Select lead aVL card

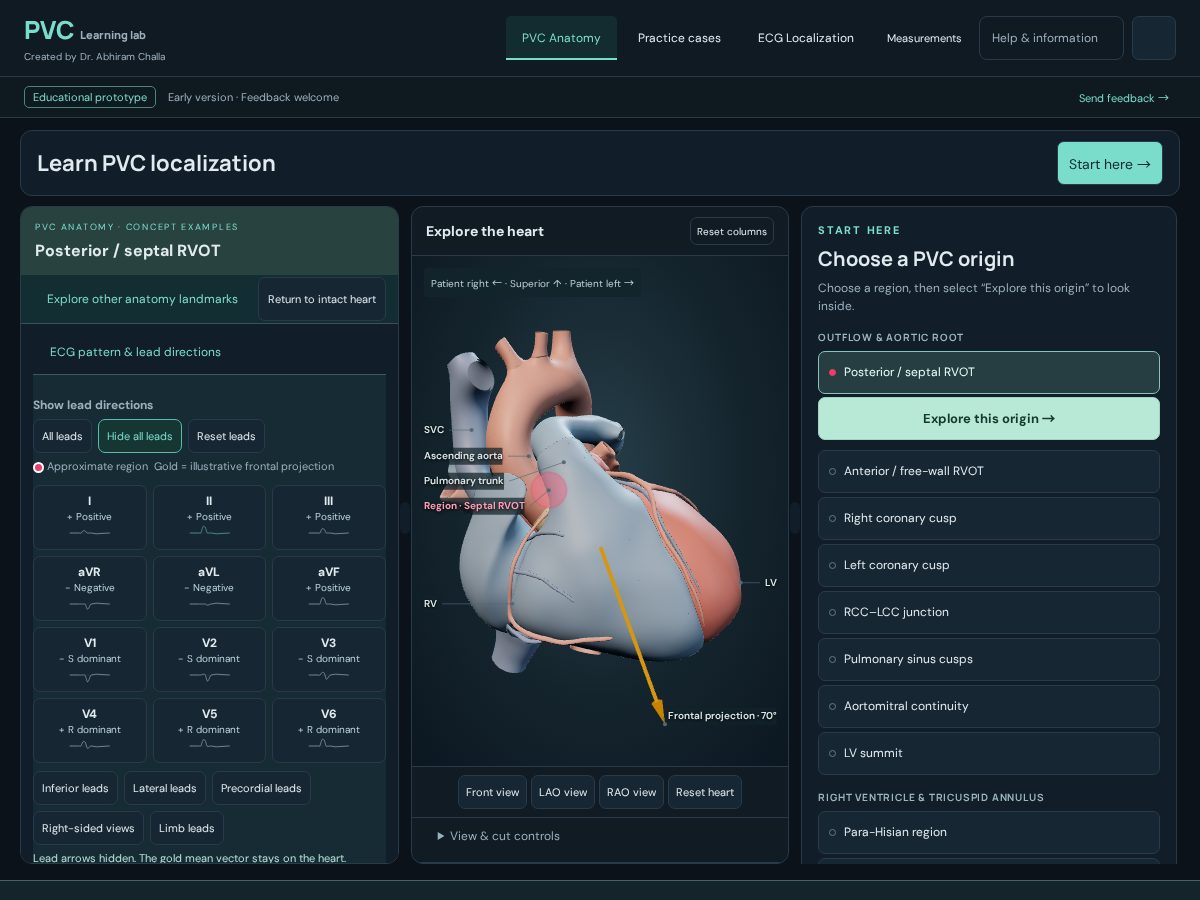click(x=209, y=588)
